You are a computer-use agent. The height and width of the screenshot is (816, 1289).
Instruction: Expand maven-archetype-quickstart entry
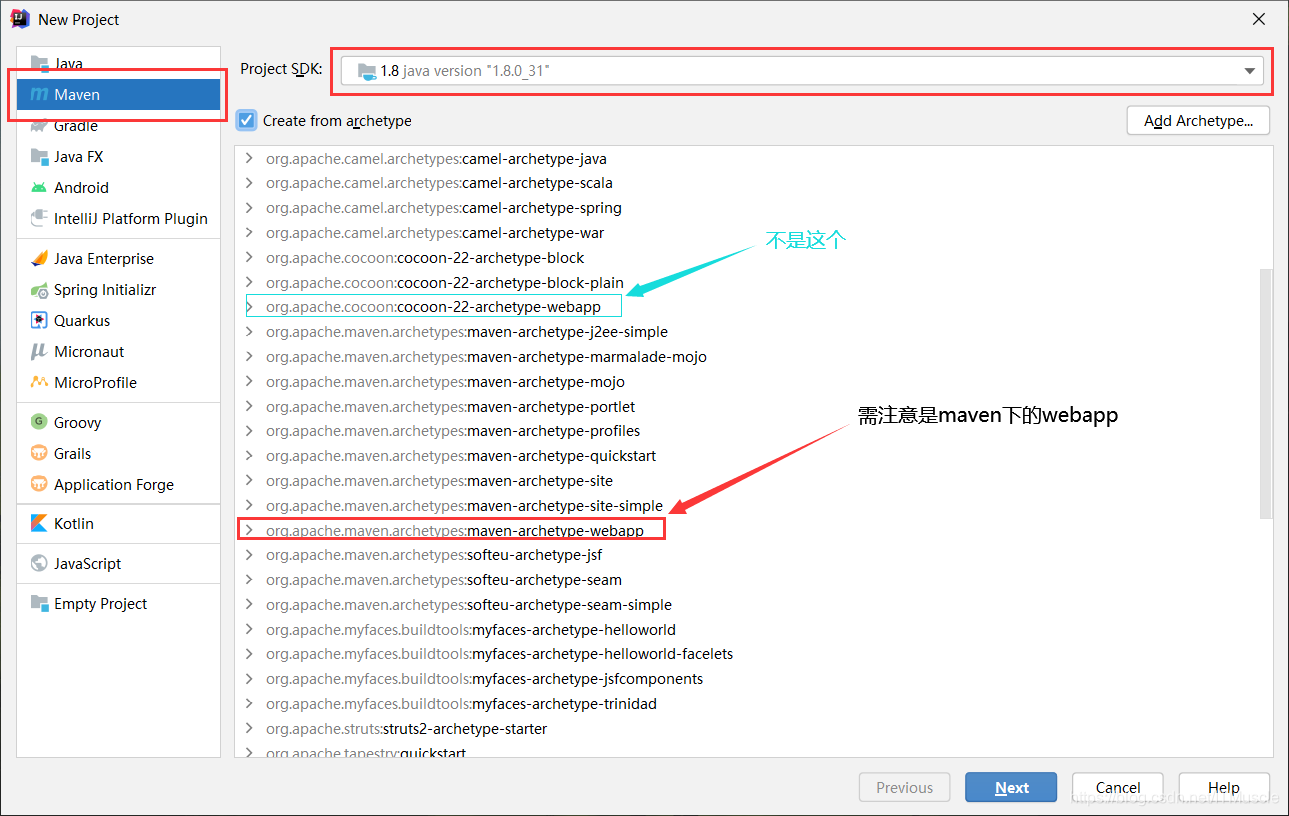coord(249,456)
